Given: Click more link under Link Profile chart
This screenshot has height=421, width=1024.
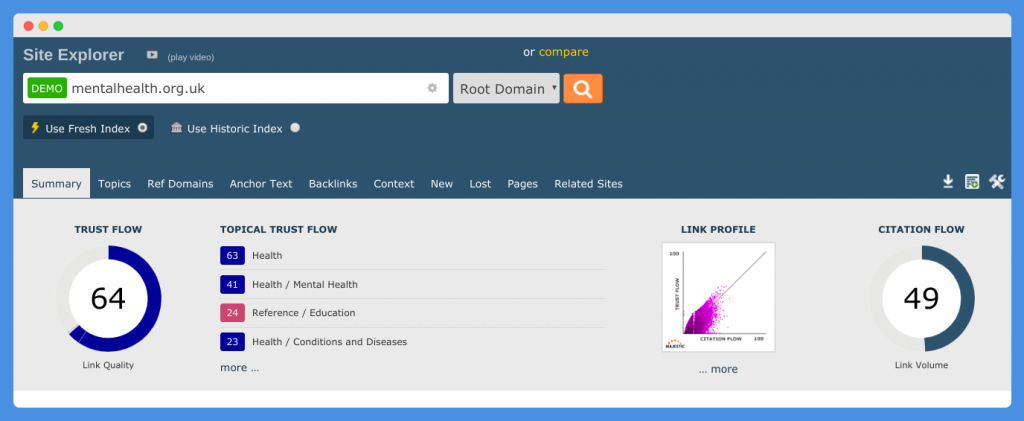Looking at the screenshot, I should [718, 369].
